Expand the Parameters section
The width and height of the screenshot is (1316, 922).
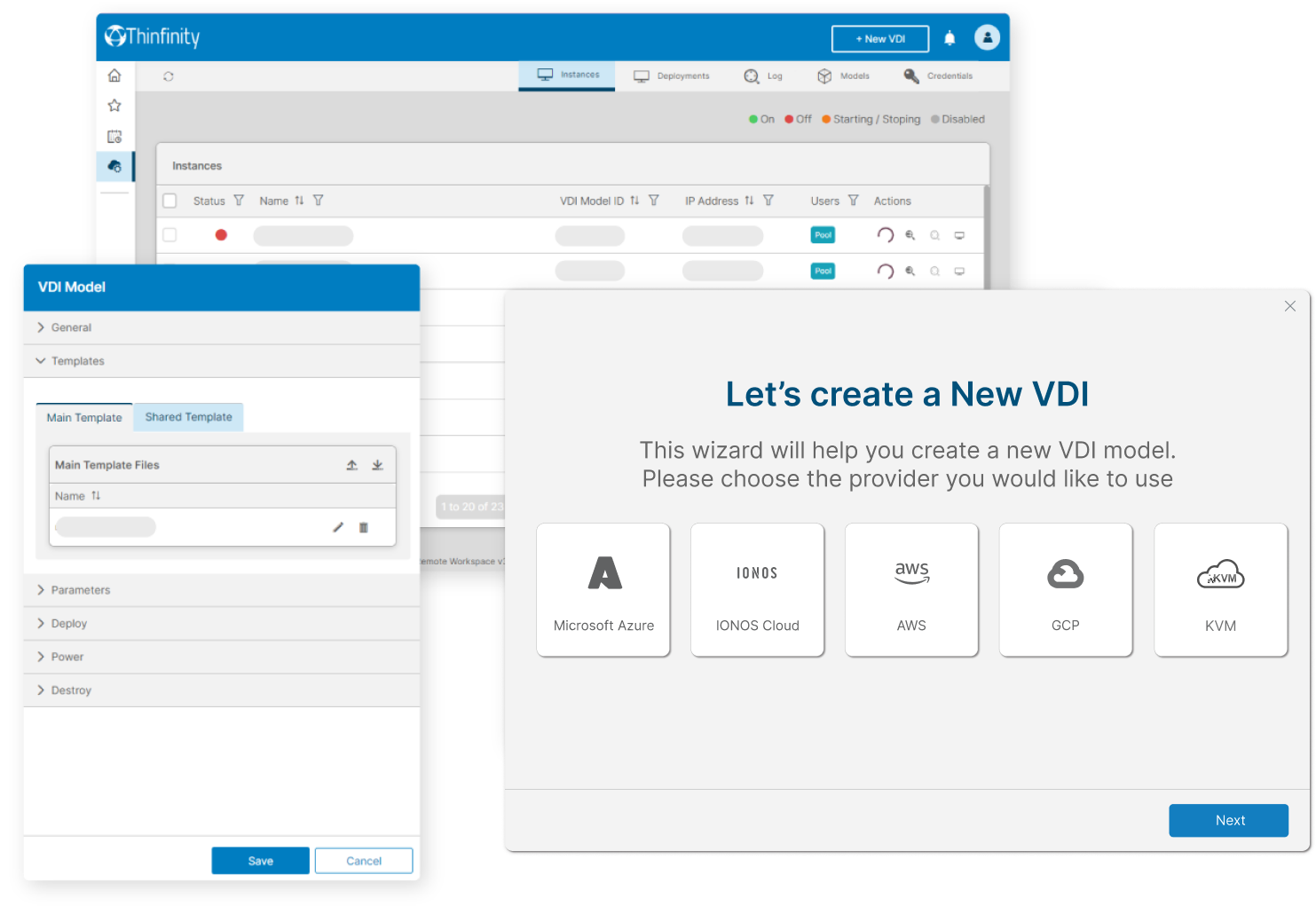coord(222,590)
